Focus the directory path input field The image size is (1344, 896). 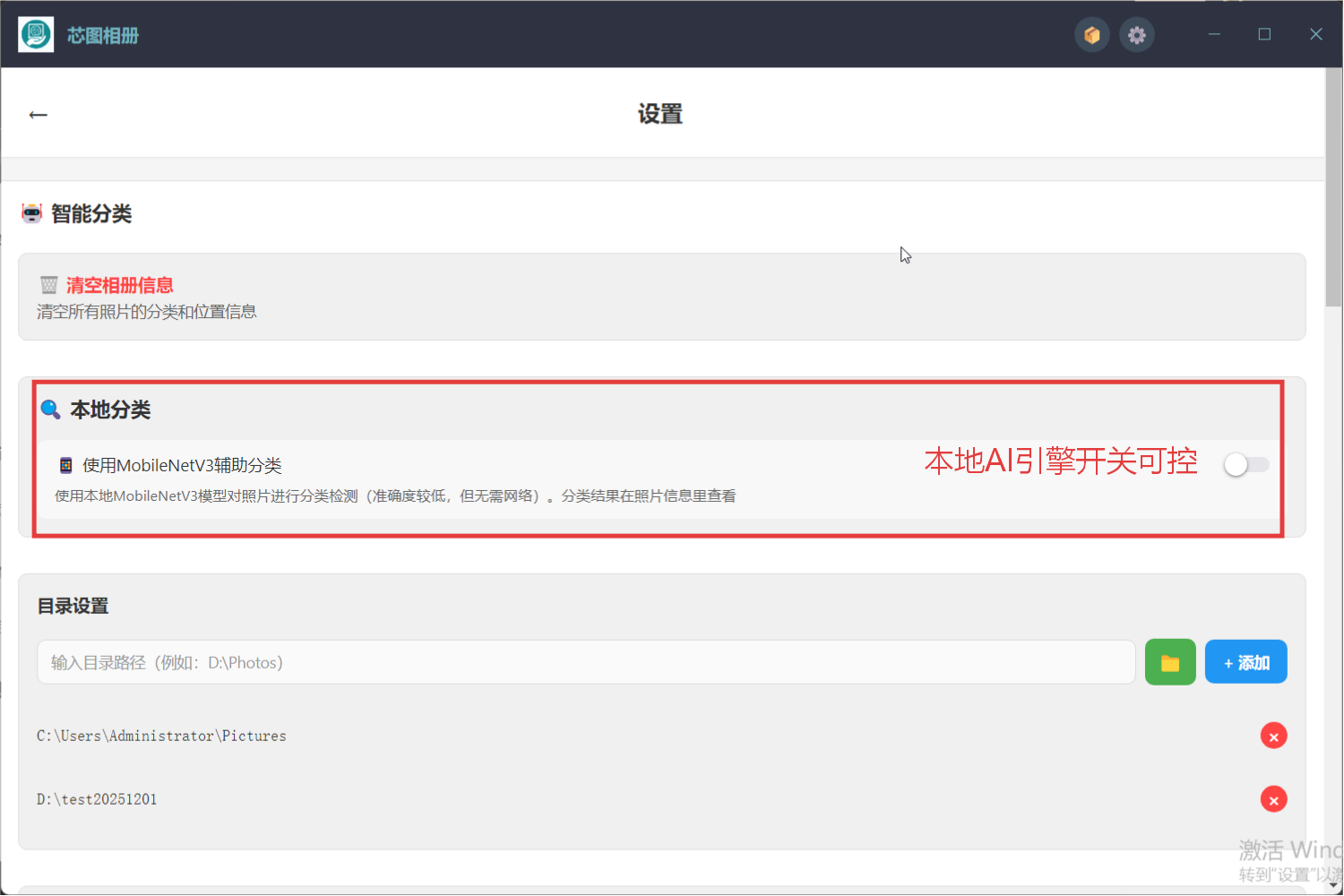click(x=586, y=662)
